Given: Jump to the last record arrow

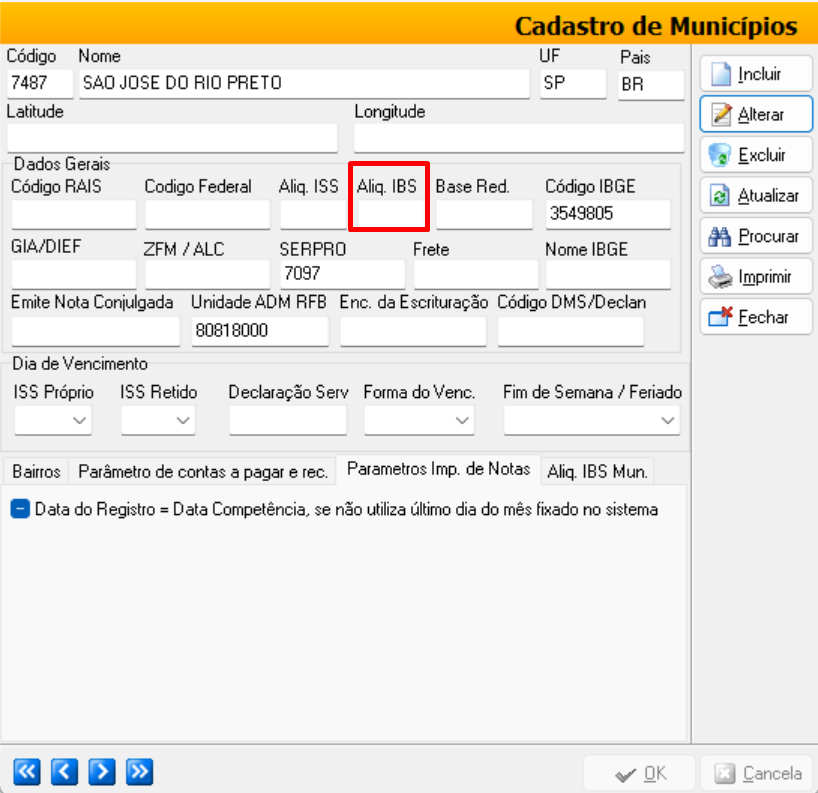Looking at the screenshot, I should click(x=139, y=771).
